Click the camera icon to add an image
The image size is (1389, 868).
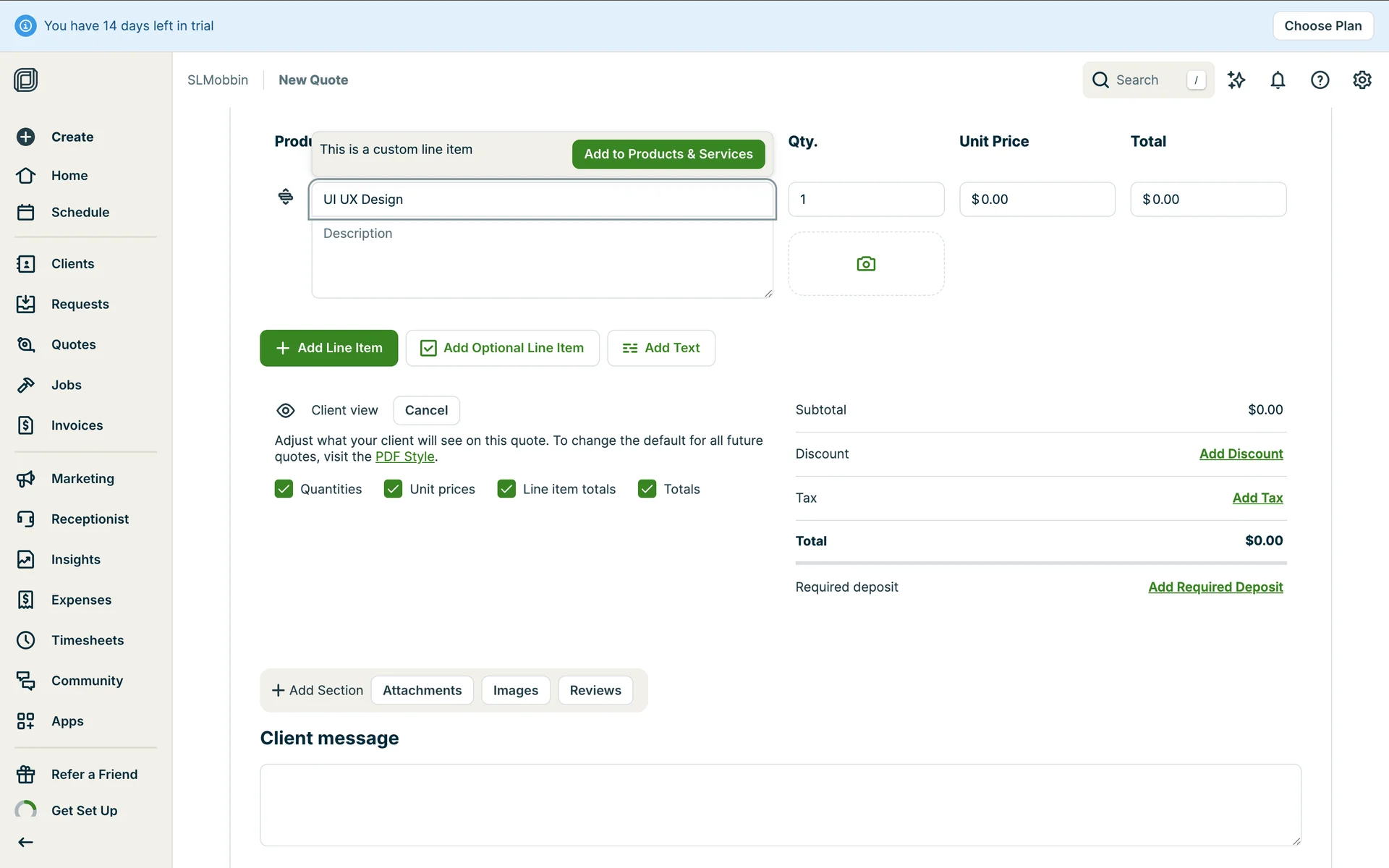(x=865, y=264)
